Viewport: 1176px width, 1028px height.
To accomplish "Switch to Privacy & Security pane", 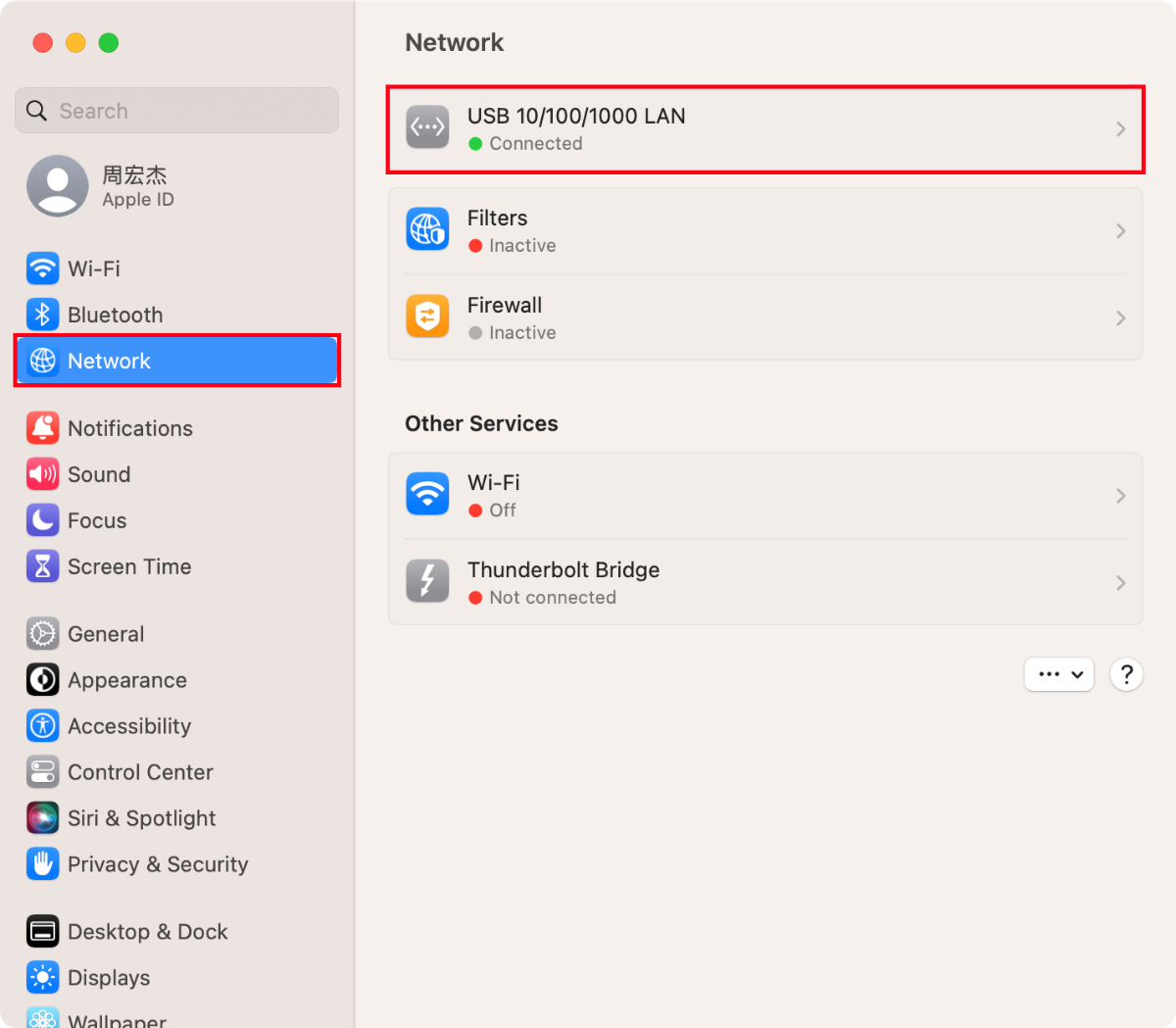I will click(x=157, y=864).
